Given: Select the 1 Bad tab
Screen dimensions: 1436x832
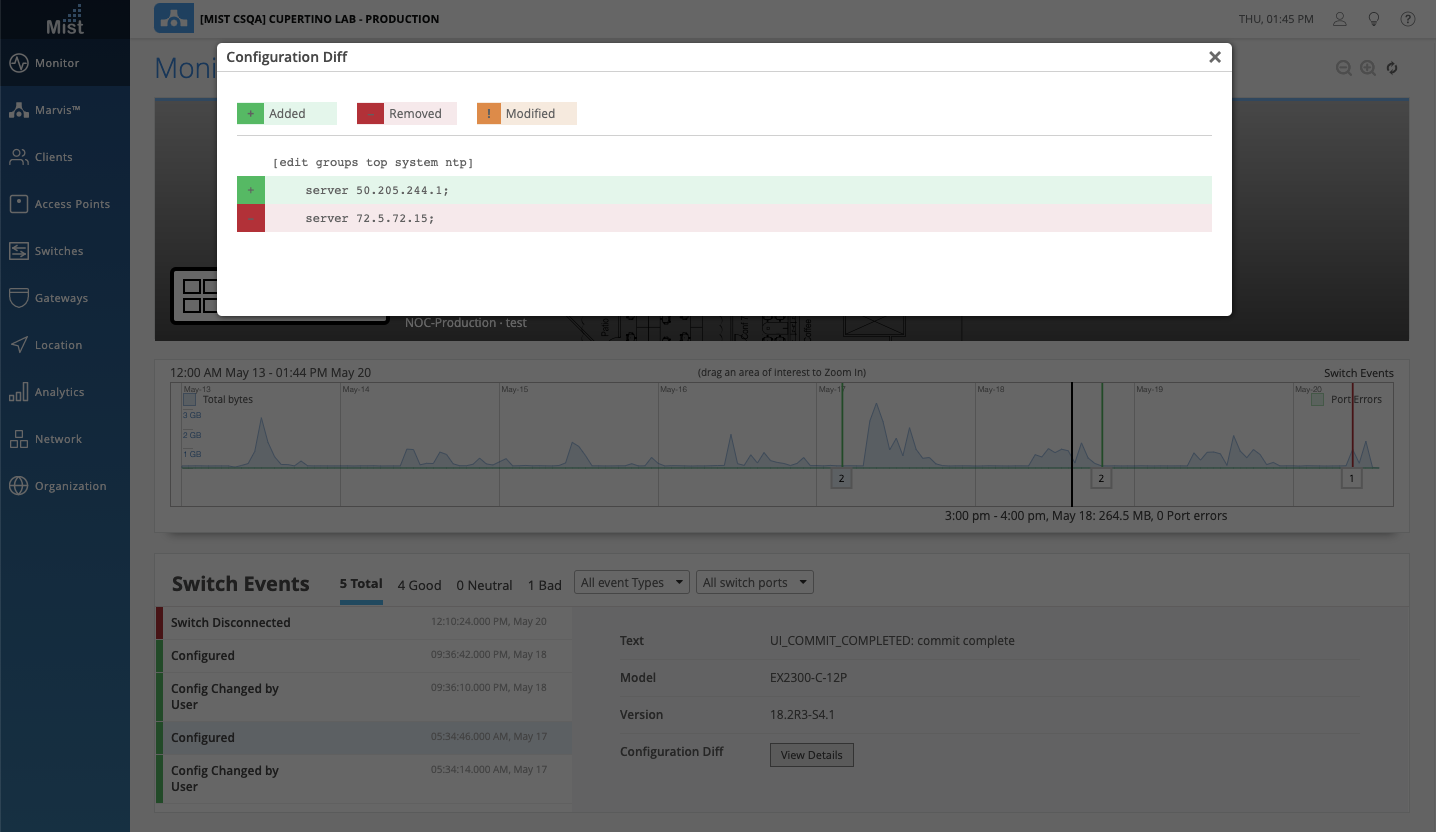Looking at the screenshot, I should click(544, 585).
